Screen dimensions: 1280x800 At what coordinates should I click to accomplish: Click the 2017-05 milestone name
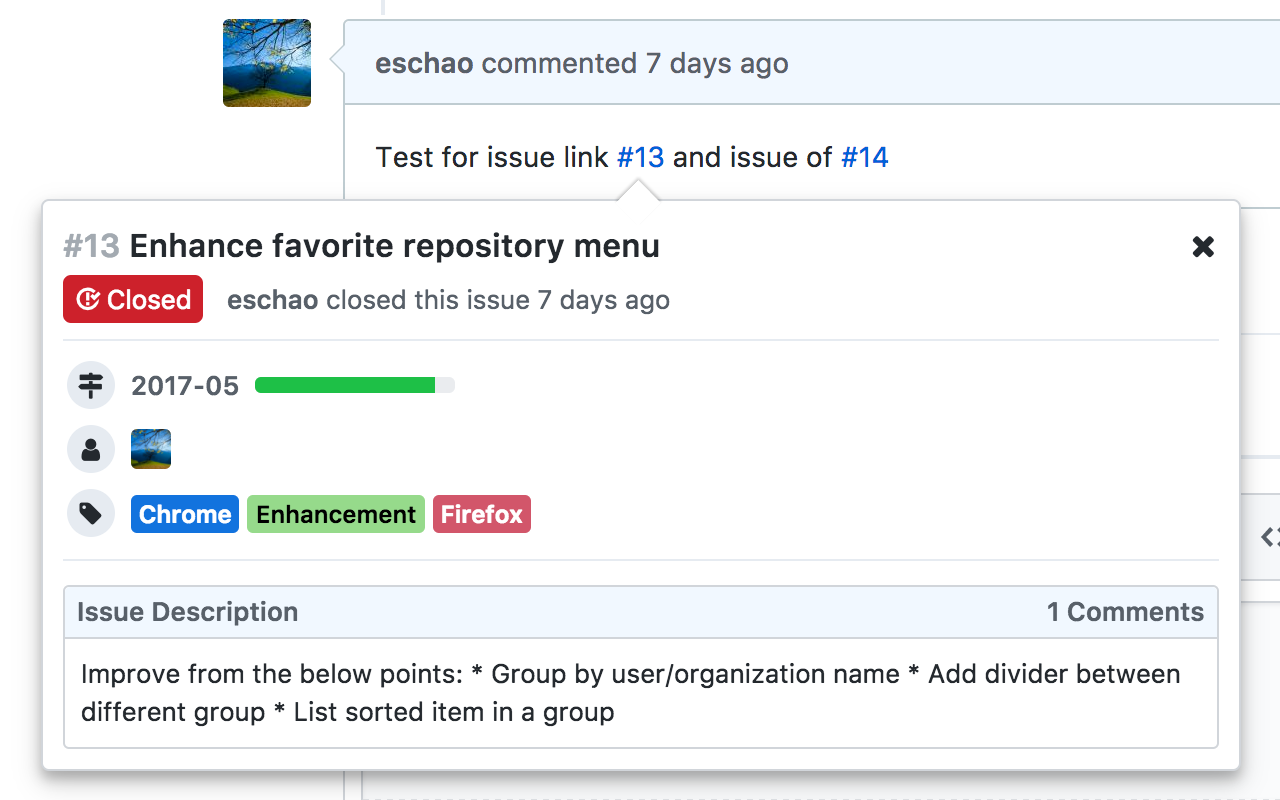click(x=185, y=386)
